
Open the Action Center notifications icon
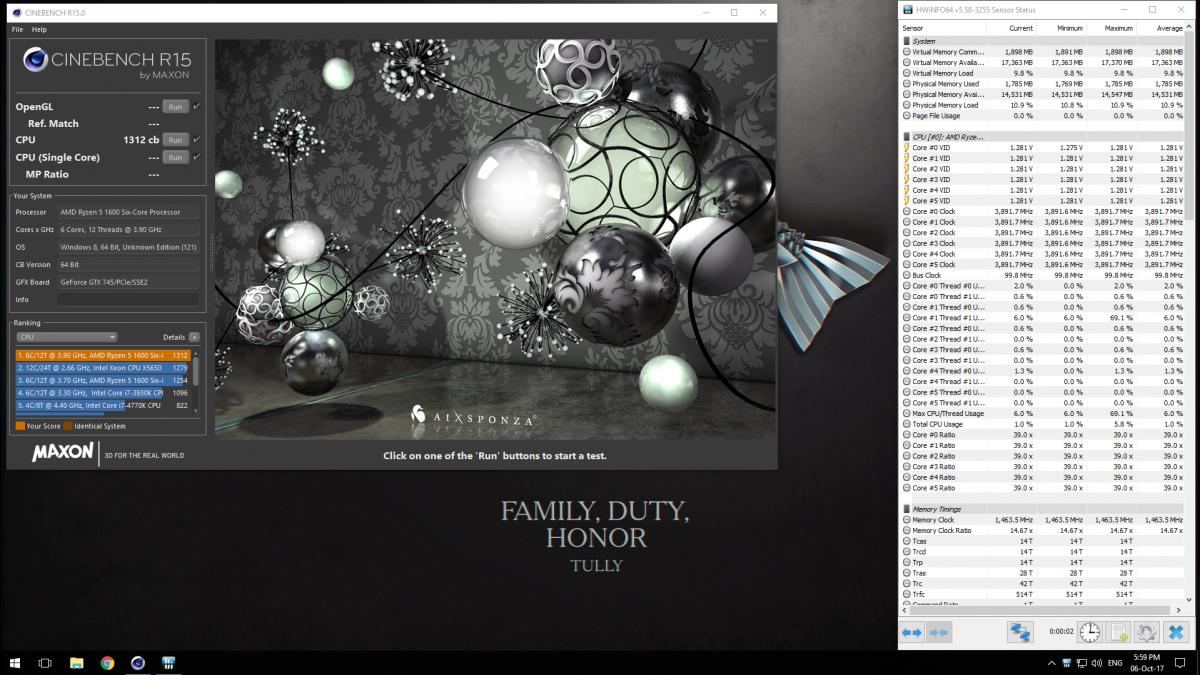tap(1178, 663)
